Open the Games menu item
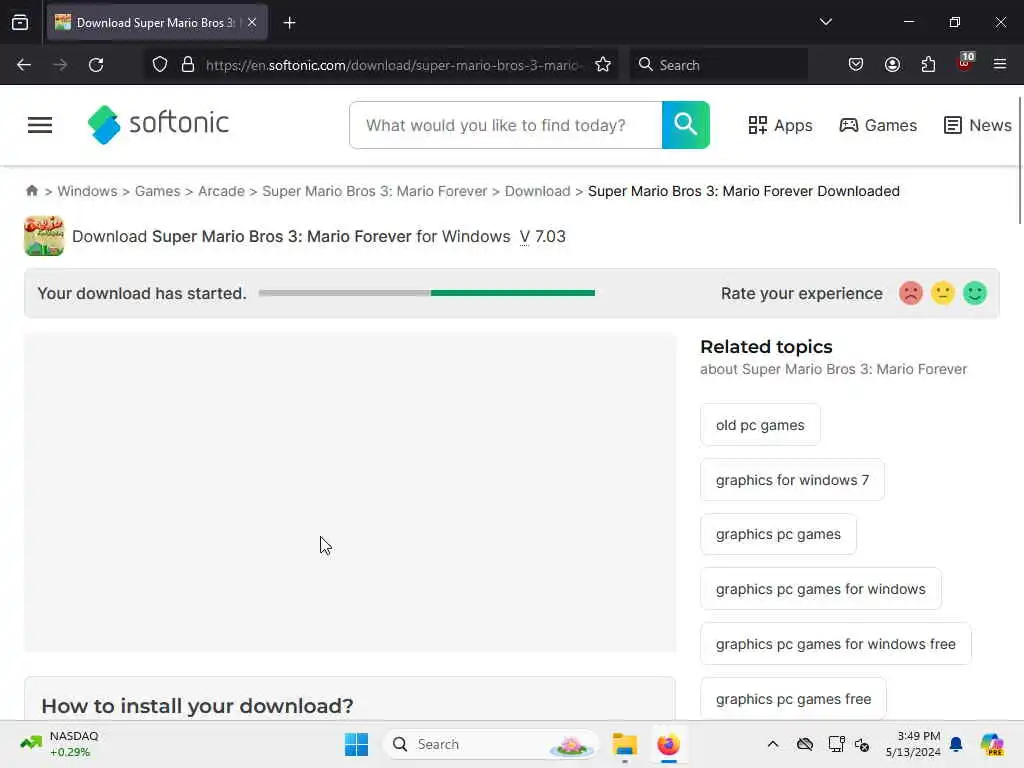 pos(878,125)
